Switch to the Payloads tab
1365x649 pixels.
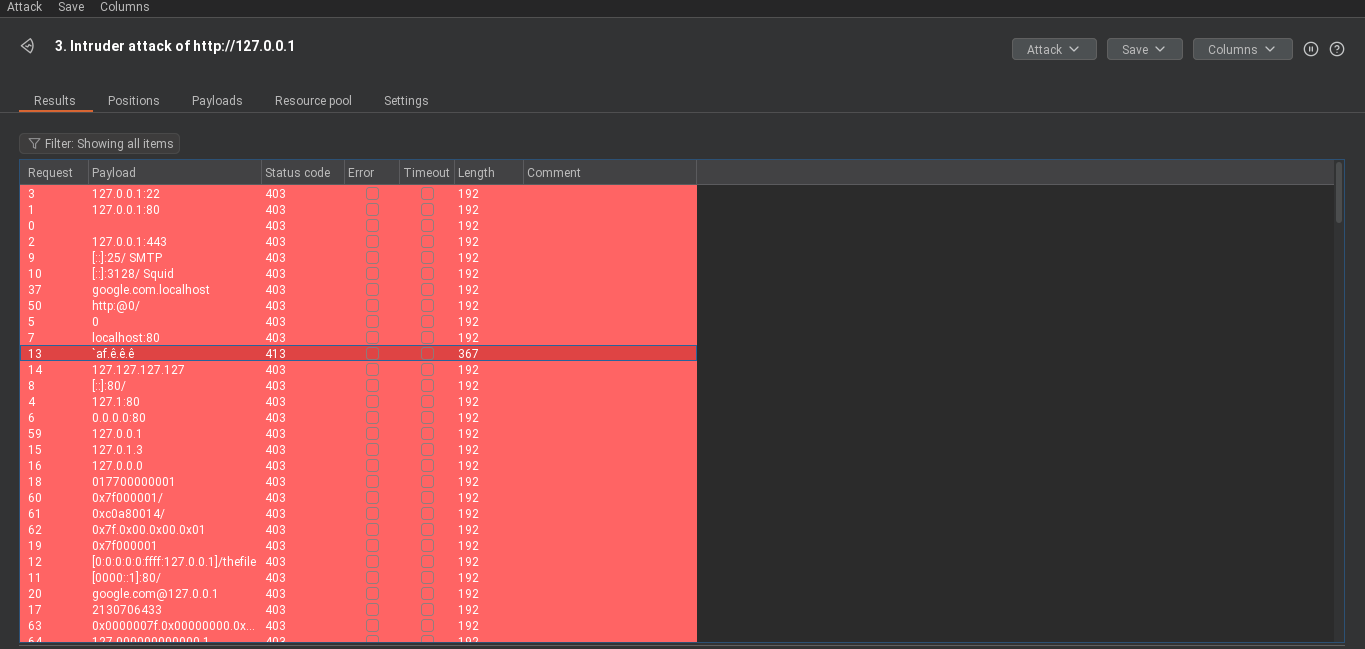click(217, 101)
